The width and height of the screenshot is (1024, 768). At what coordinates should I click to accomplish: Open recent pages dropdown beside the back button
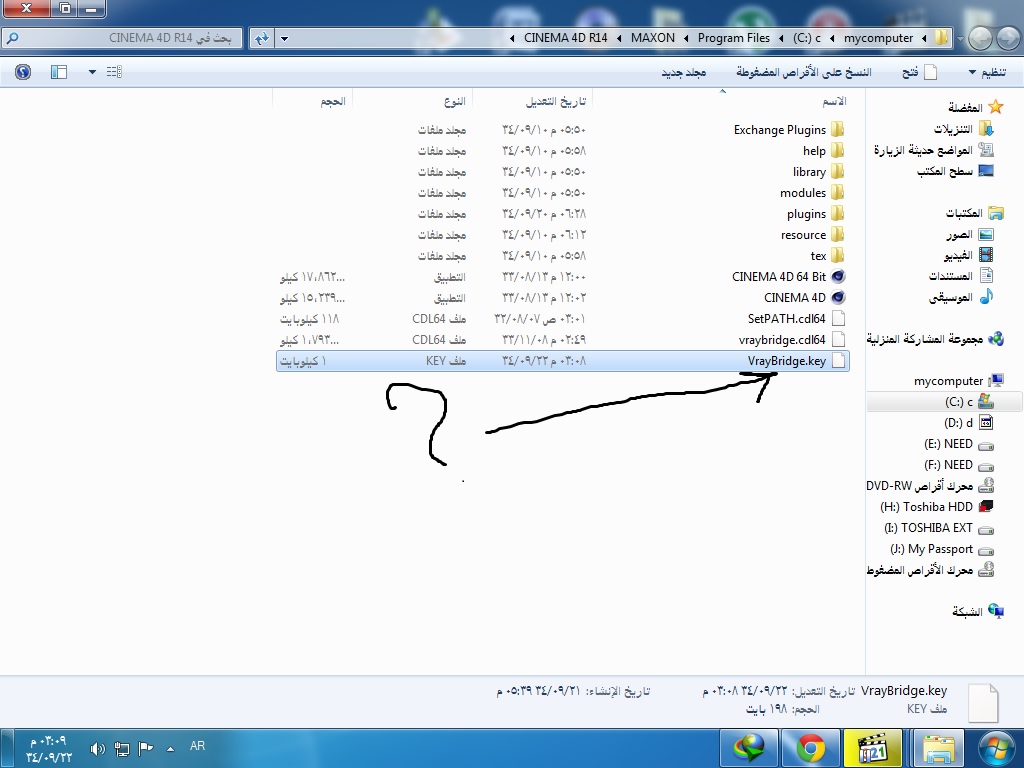tap(960, 39)
